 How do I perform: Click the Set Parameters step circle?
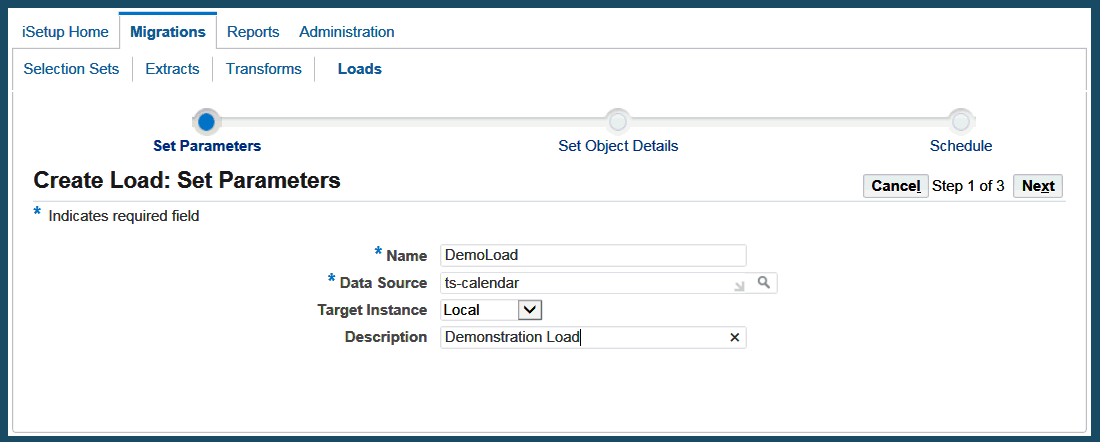[206, 122]
